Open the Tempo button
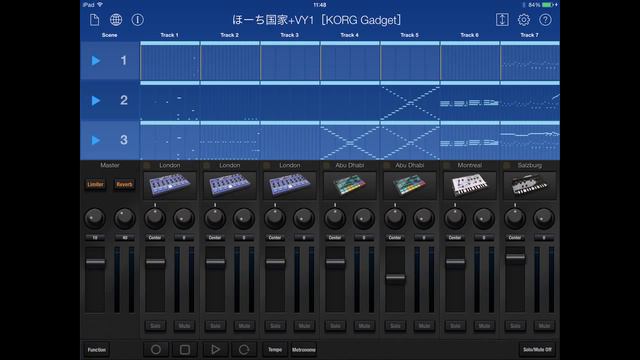The height and width of the screenshot is (360, 640). (x=275, y=350)
